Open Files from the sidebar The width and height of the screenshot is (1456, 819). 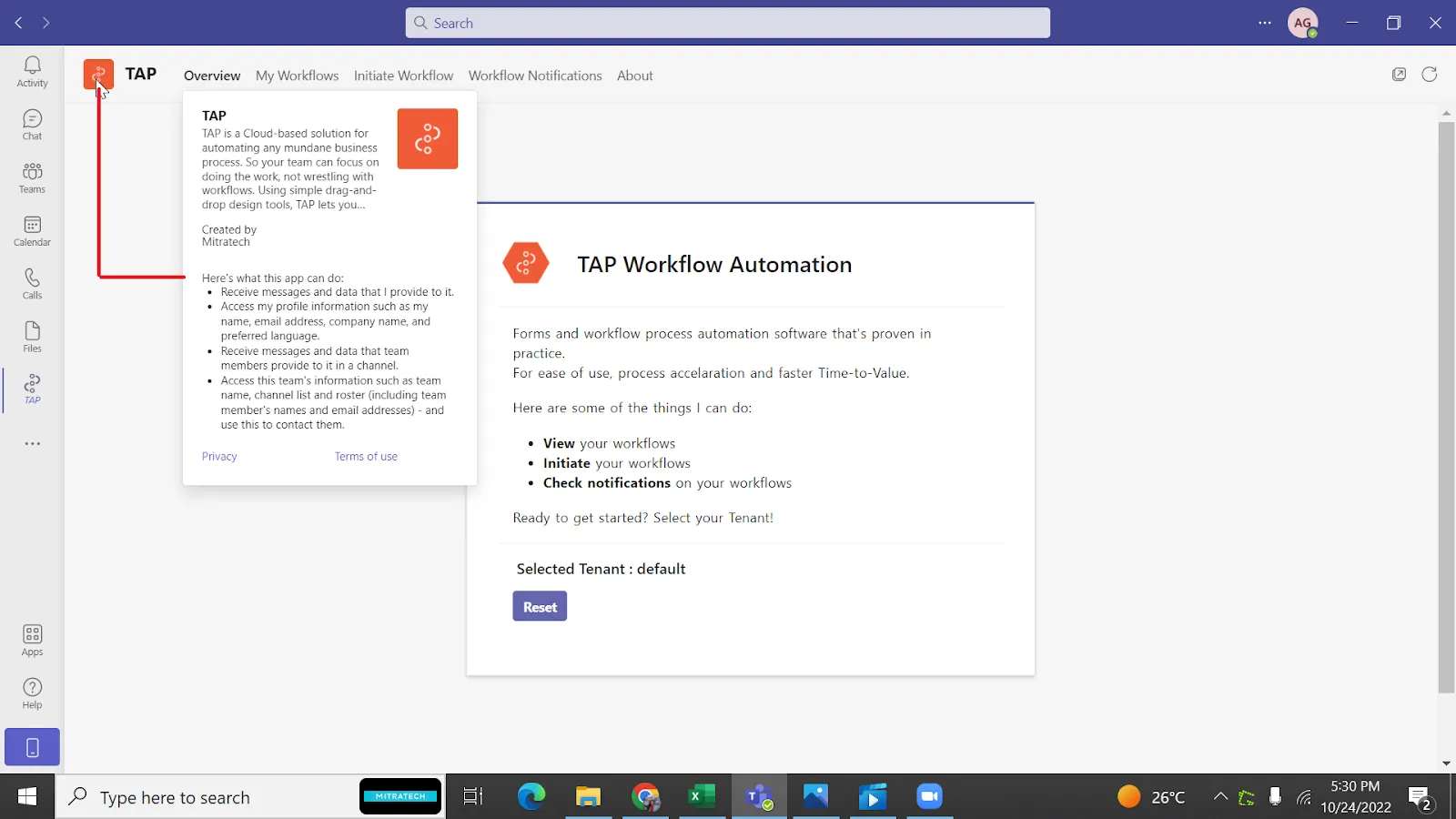32,337
